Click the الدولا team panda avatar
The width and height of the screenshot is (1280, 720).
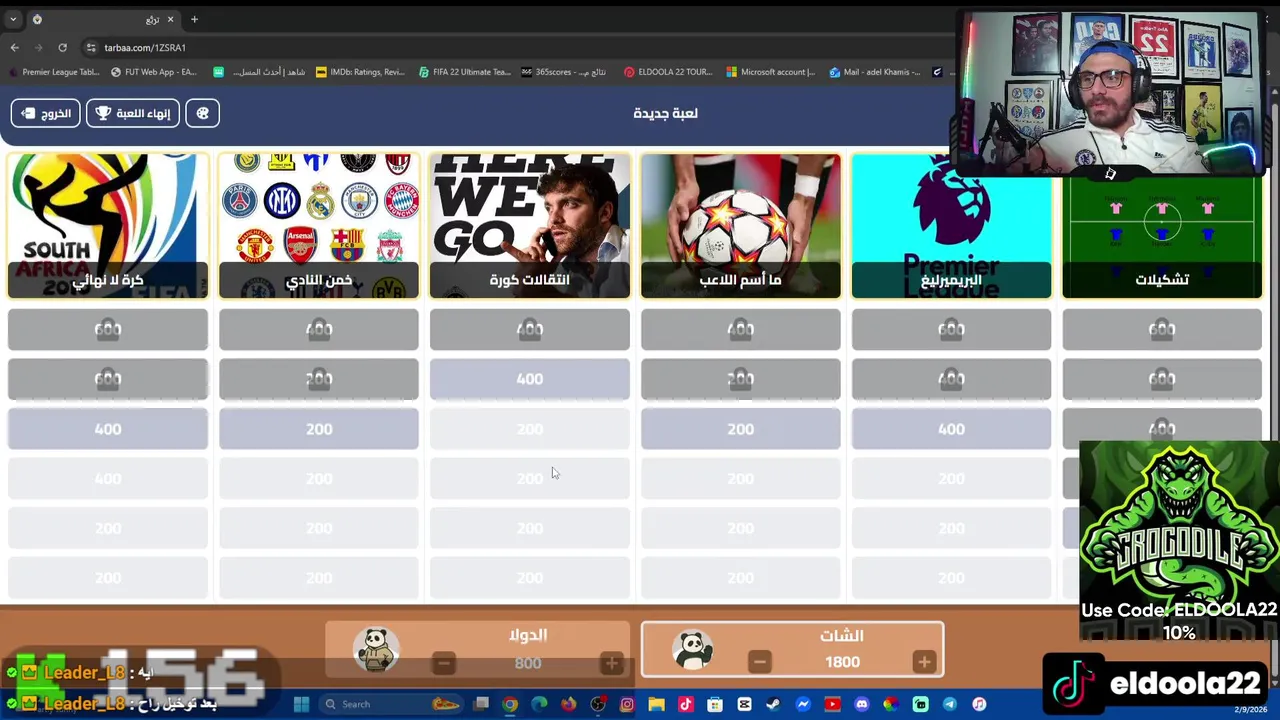[x=377, y=650]
